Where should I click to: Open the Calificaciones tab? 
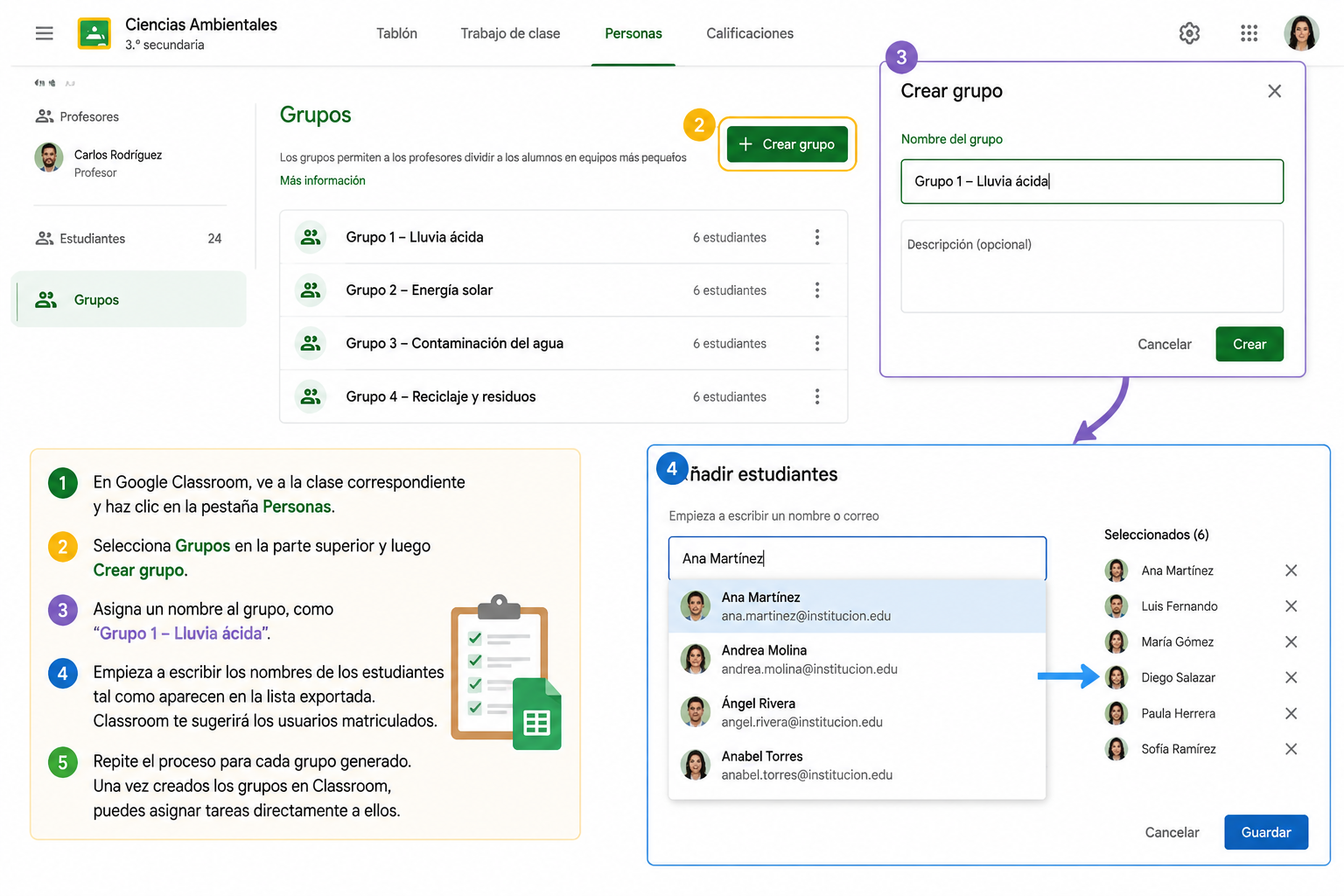[750, 33]
